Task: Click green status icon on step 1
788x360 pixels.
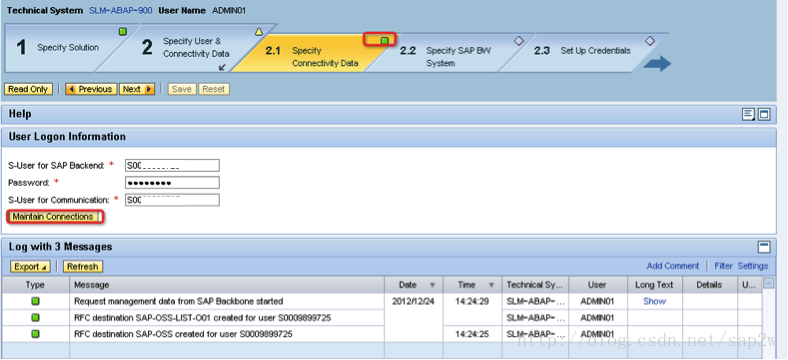Action: click(x=123, y=32)
